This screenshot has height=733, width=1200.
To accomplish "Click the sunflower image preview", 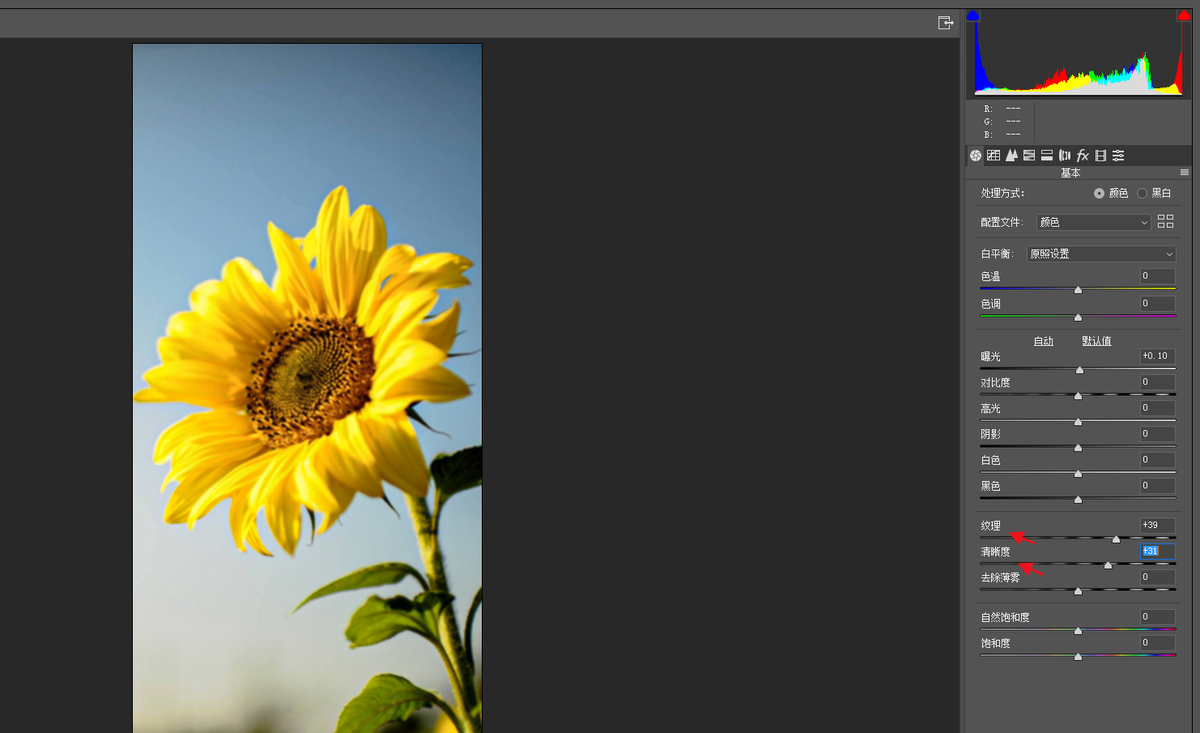I will pyautogui.click(x=307, y=388).
